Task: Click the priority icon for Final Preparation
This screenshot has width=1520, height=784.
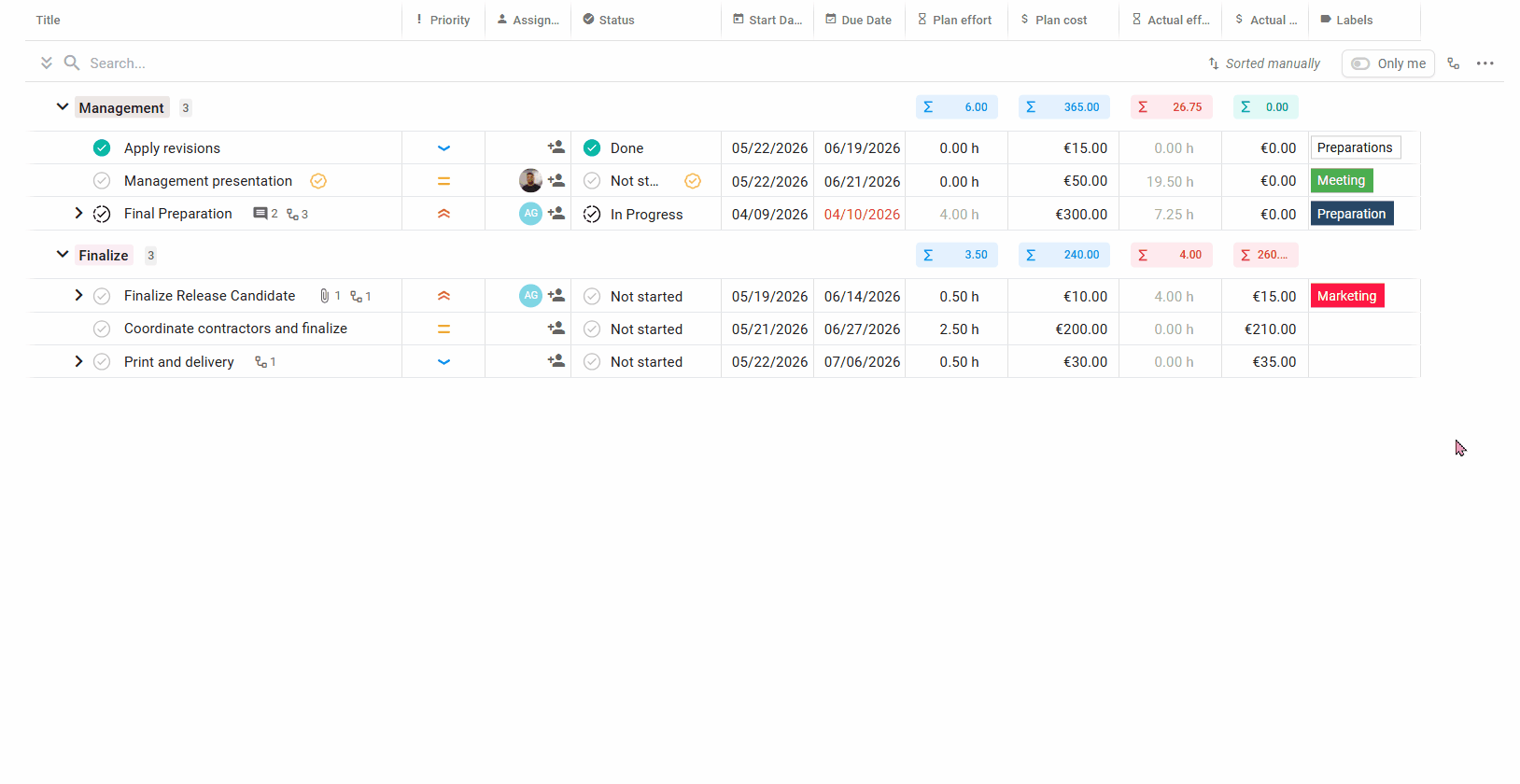Action: coord(443,214)
